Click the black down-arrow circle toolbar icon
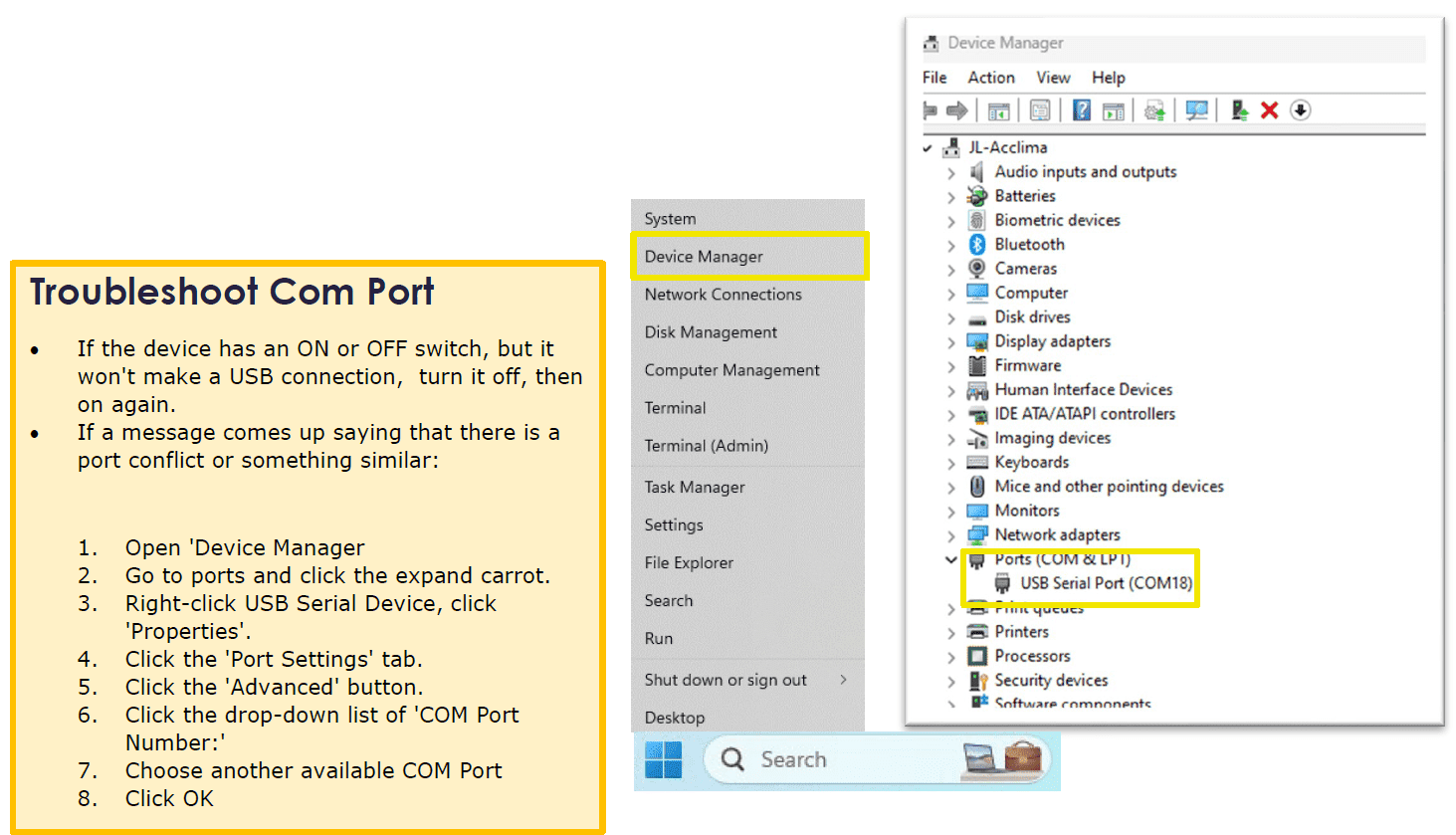This screenshot has height=835, width=1456. pos(1300,110)
